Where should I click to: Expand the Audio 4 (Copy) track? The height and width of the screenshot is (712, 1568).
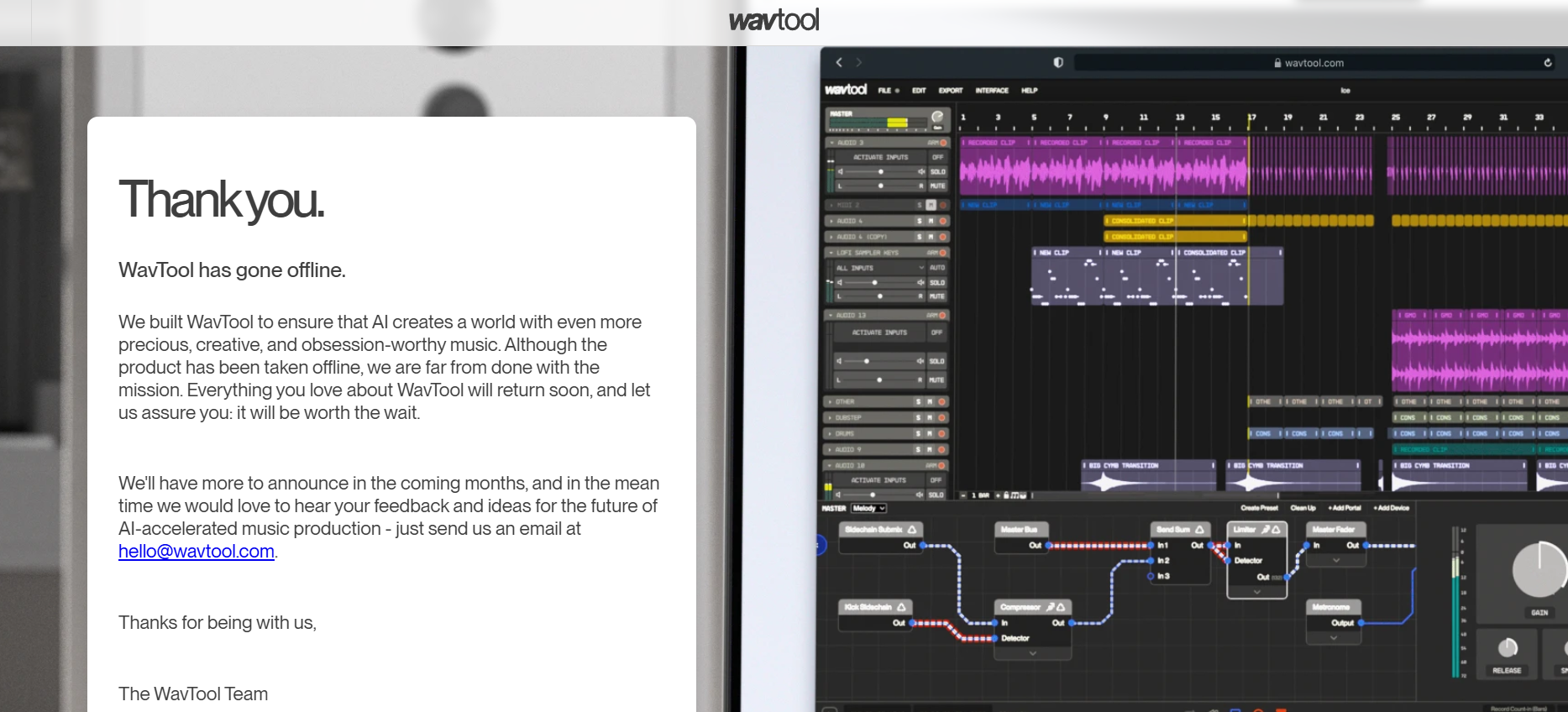point(831,237)
